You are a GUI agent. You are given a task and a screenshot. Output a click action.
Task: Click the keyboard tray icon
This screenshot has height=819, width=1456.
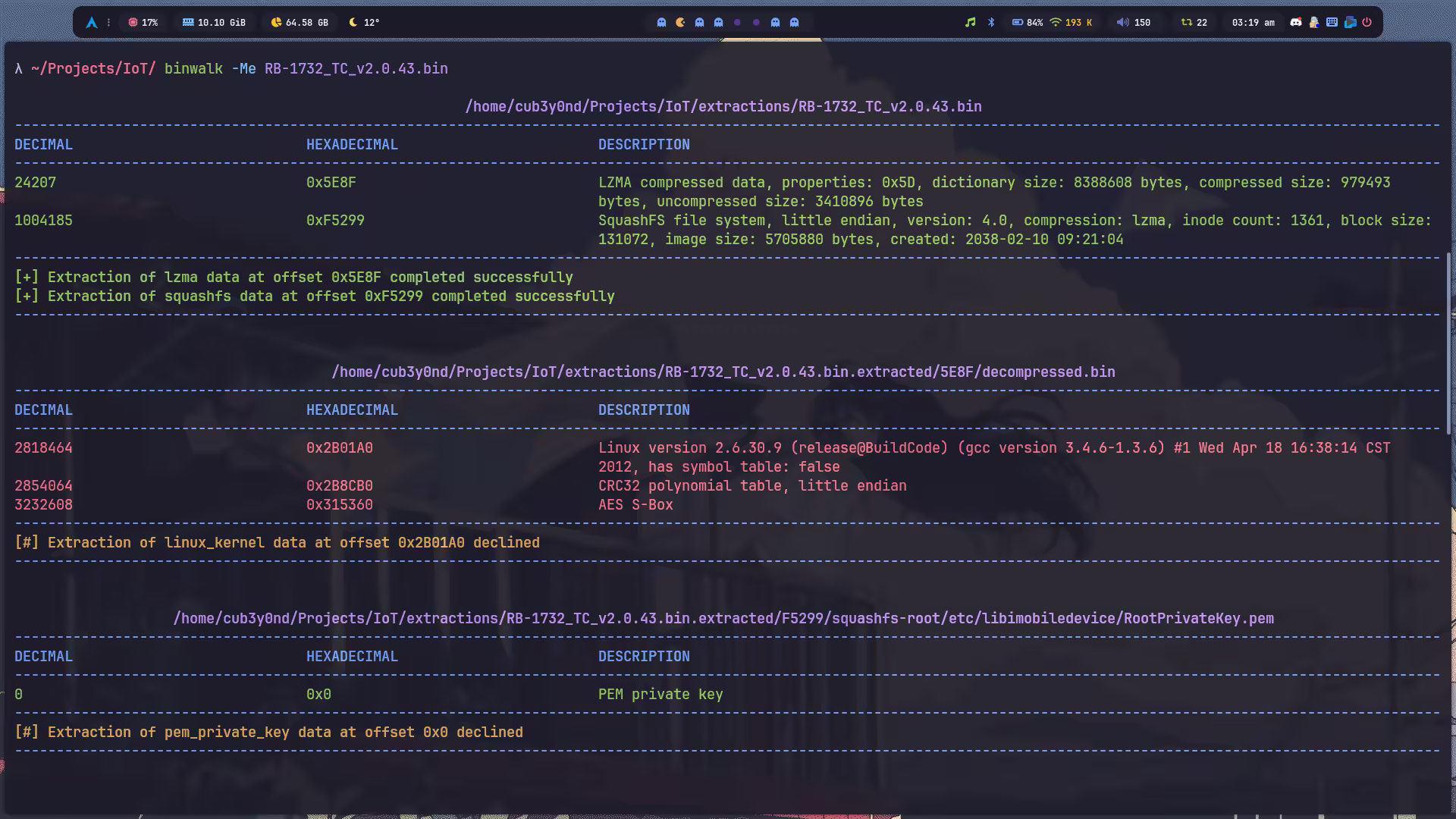pyautogui.click(x=1332, y=23)
